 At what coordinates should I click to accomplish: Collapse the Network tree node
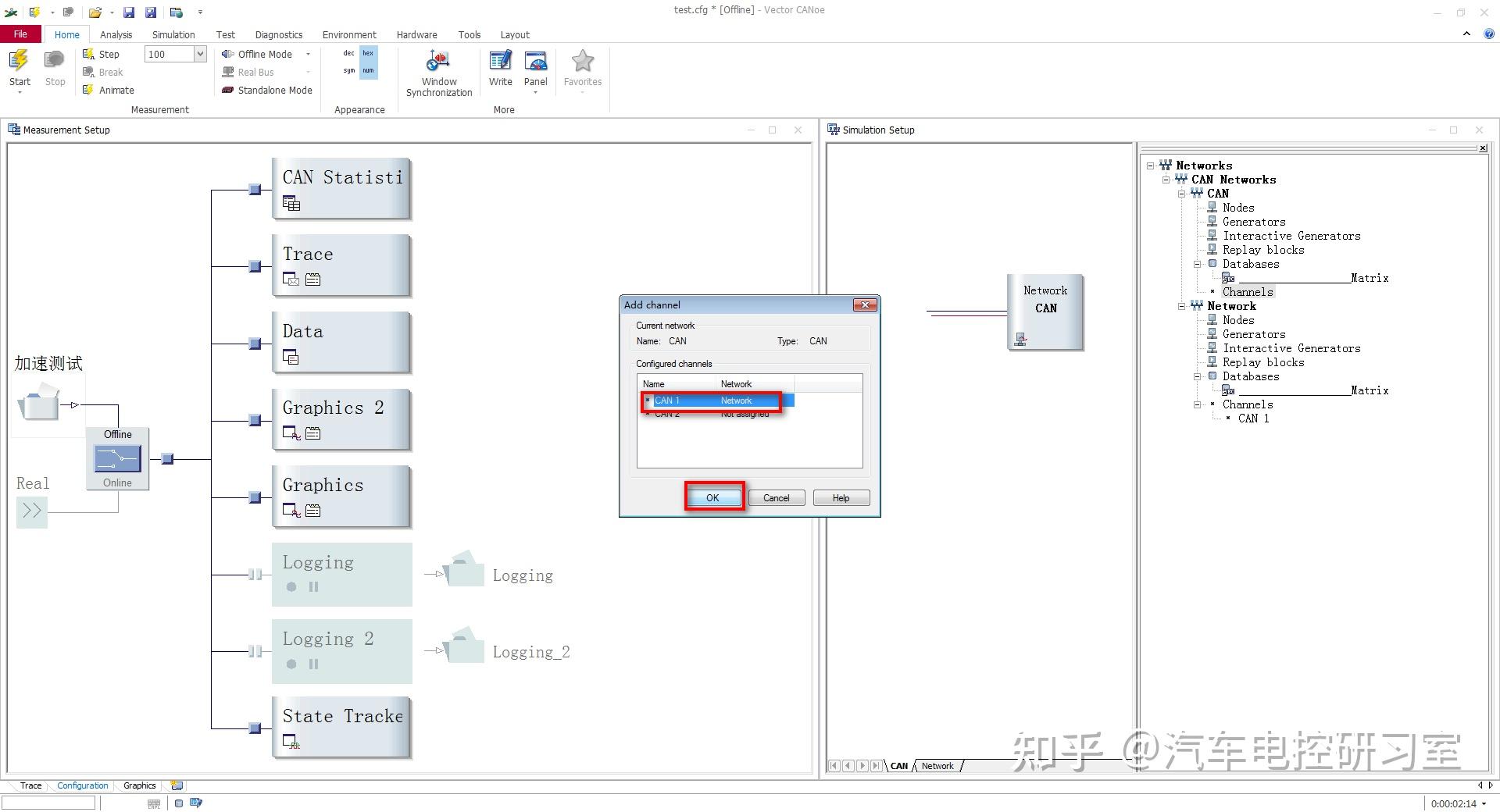[x=1181, y=306]
